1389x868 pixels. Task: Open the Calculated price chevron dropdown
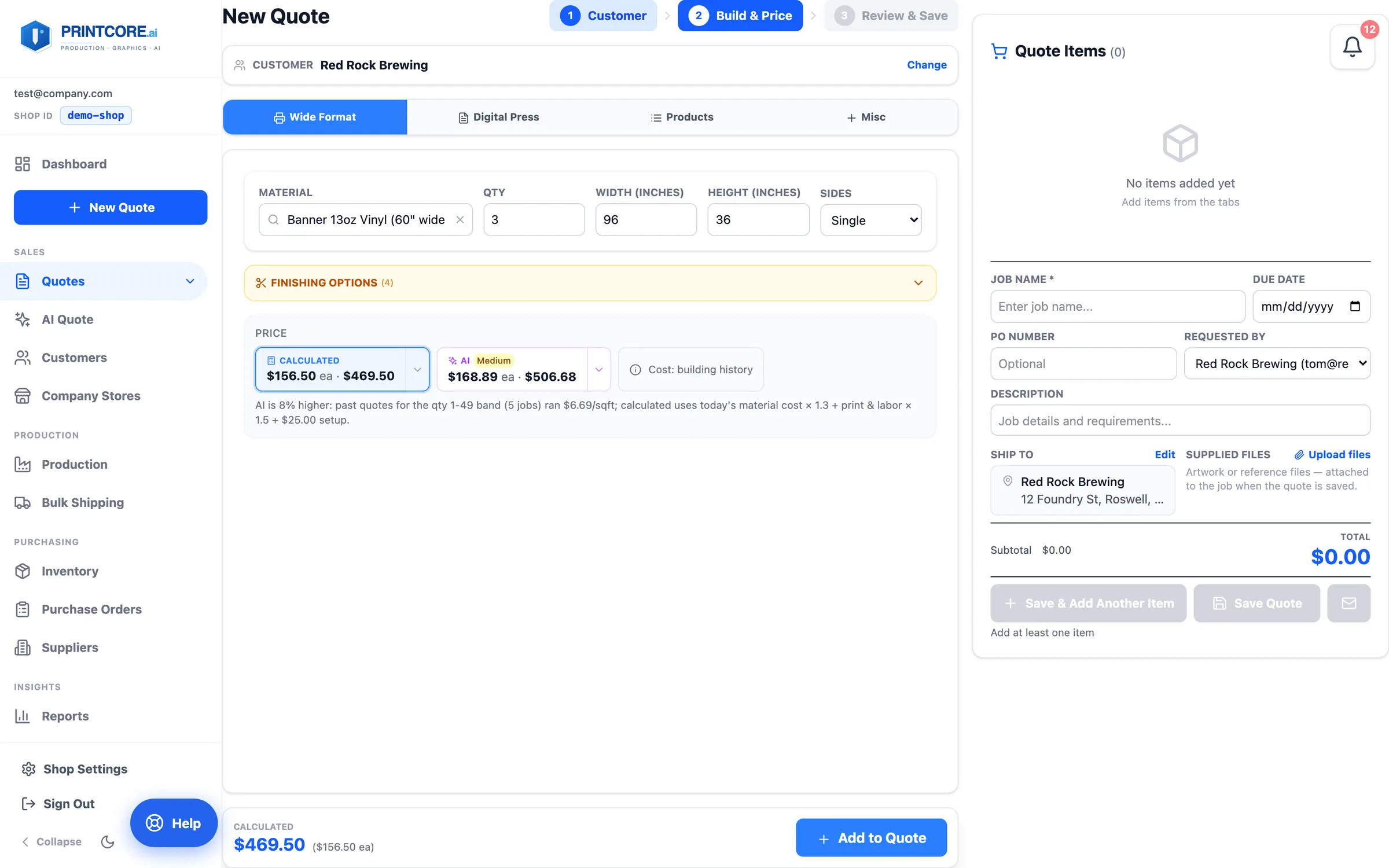(417, 369)
